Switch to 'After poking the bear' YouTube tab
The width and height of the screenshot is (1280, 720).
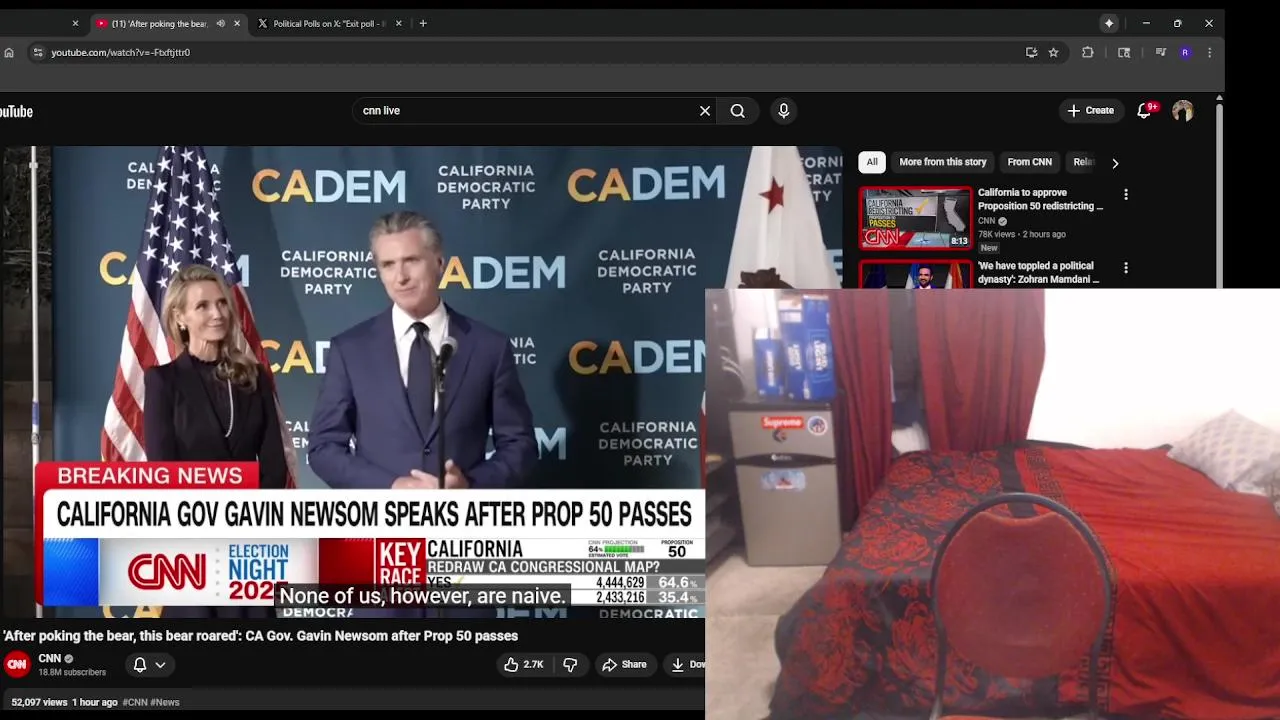159,23
